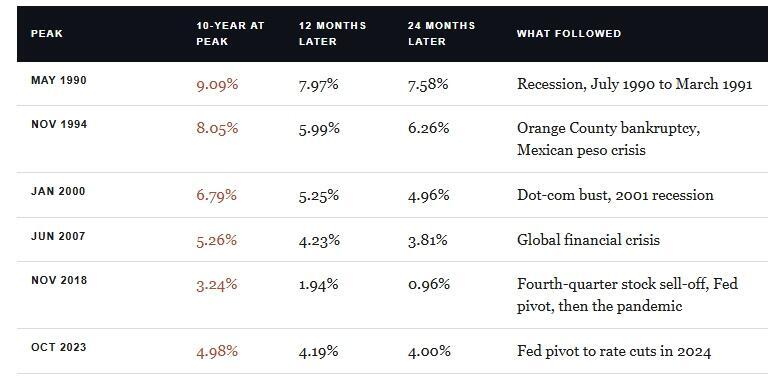Click the MAY 1990 row label
781x386 pixels.
[59, 80]
